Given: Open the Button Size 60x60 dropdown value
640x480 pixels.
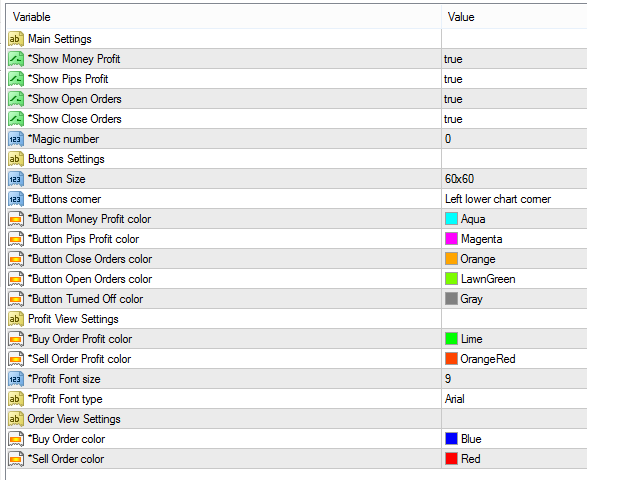Looking at the screenshot, I should coord(514,179).
